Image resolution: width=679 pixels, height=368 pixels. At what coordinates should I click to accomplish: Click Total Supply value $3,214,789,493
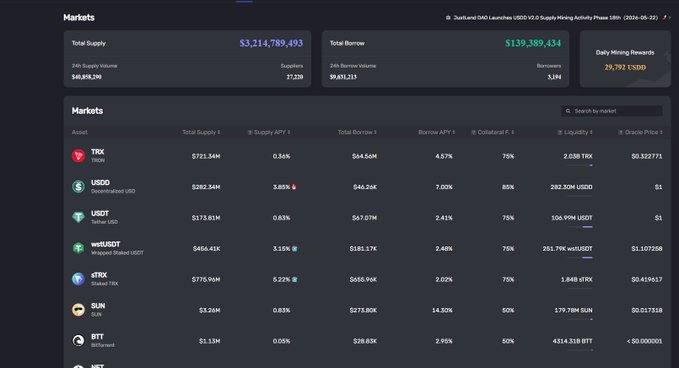point(271,43)
